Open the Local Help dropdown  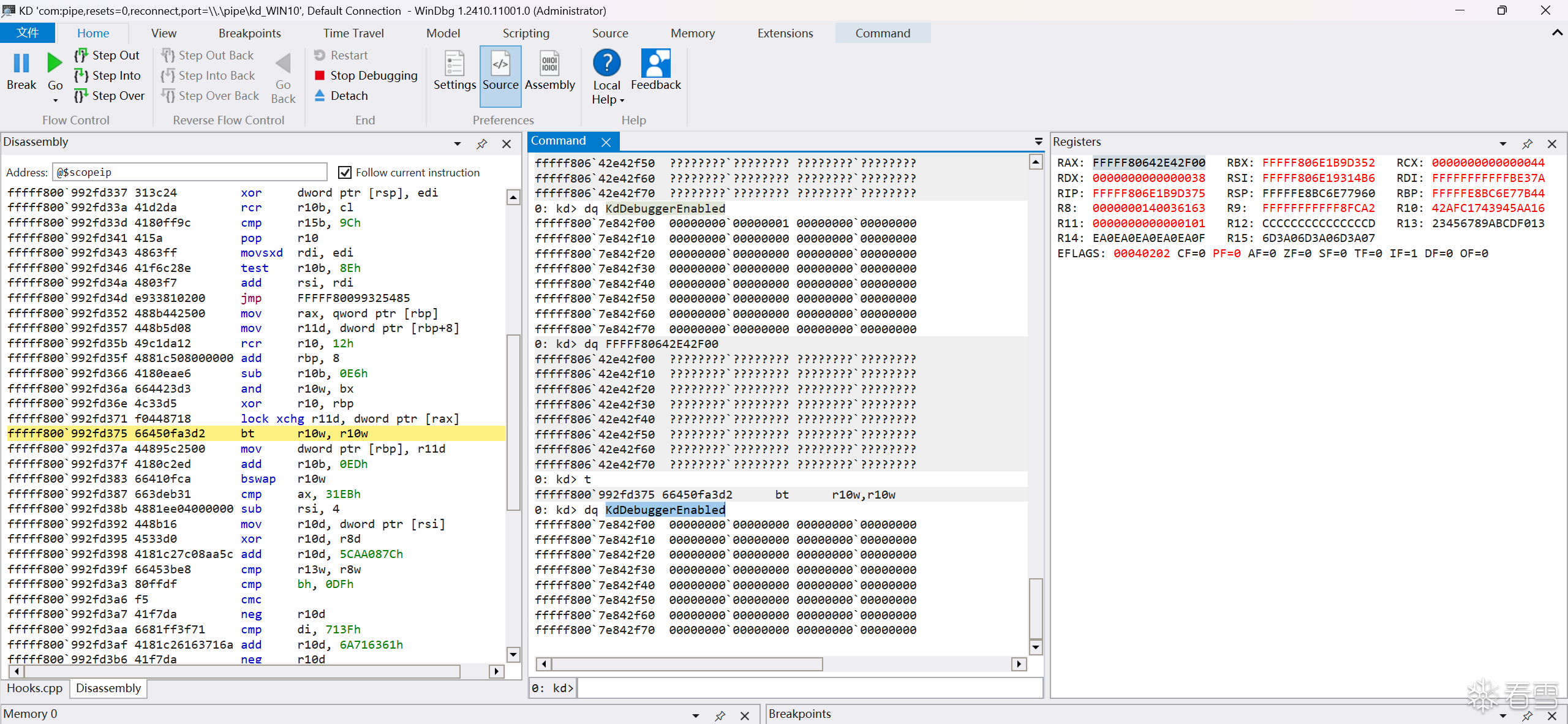[606, 92]
